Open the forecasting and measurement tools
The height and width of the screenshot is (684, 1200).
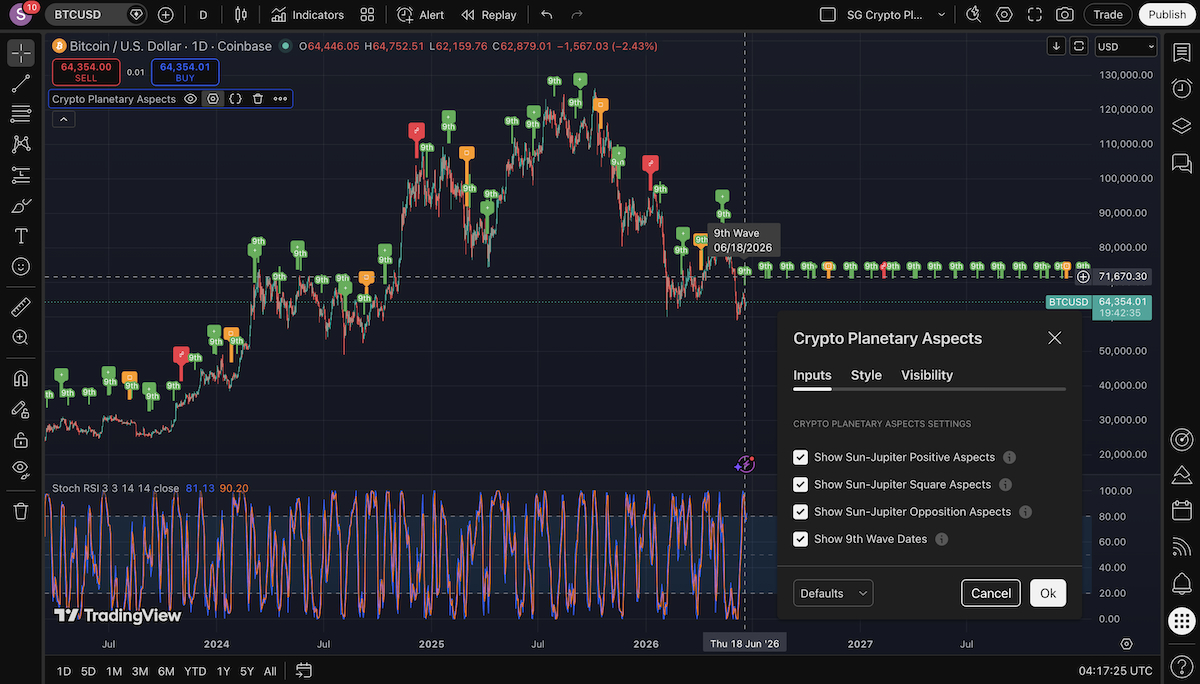(20, 175)
